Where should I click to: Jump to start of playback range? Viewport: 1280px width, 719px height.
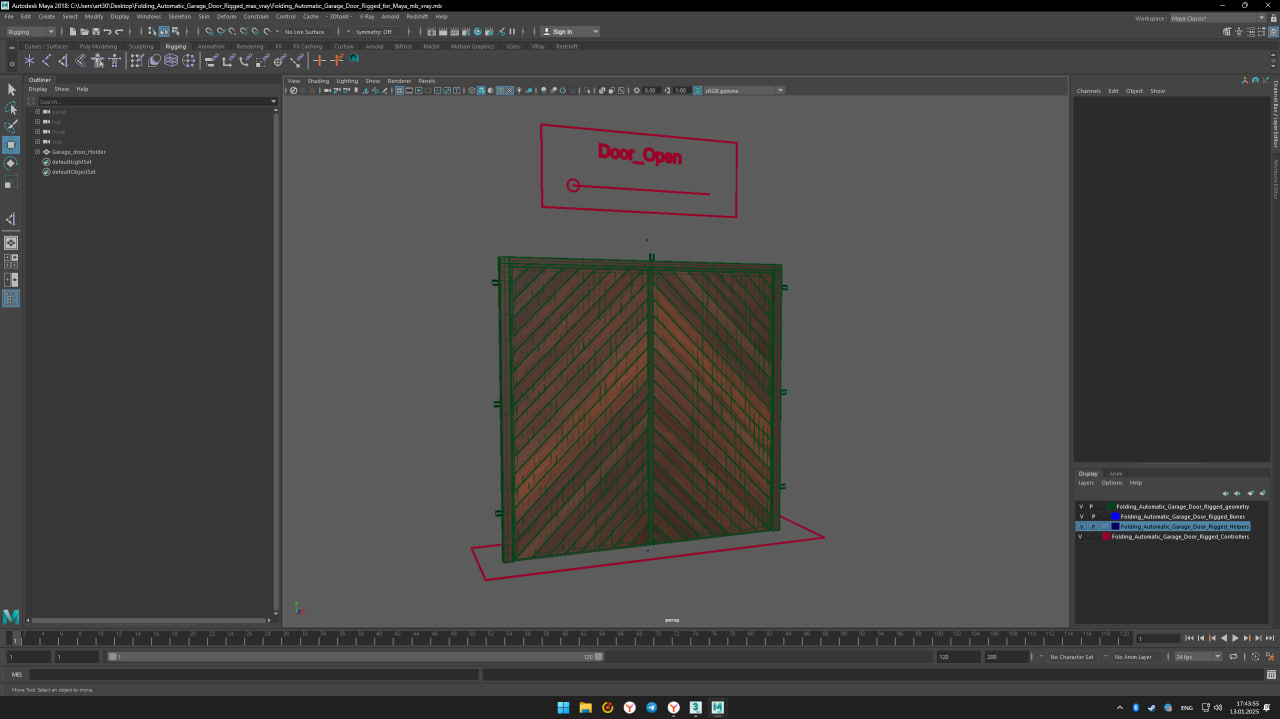coord(1189,638)
